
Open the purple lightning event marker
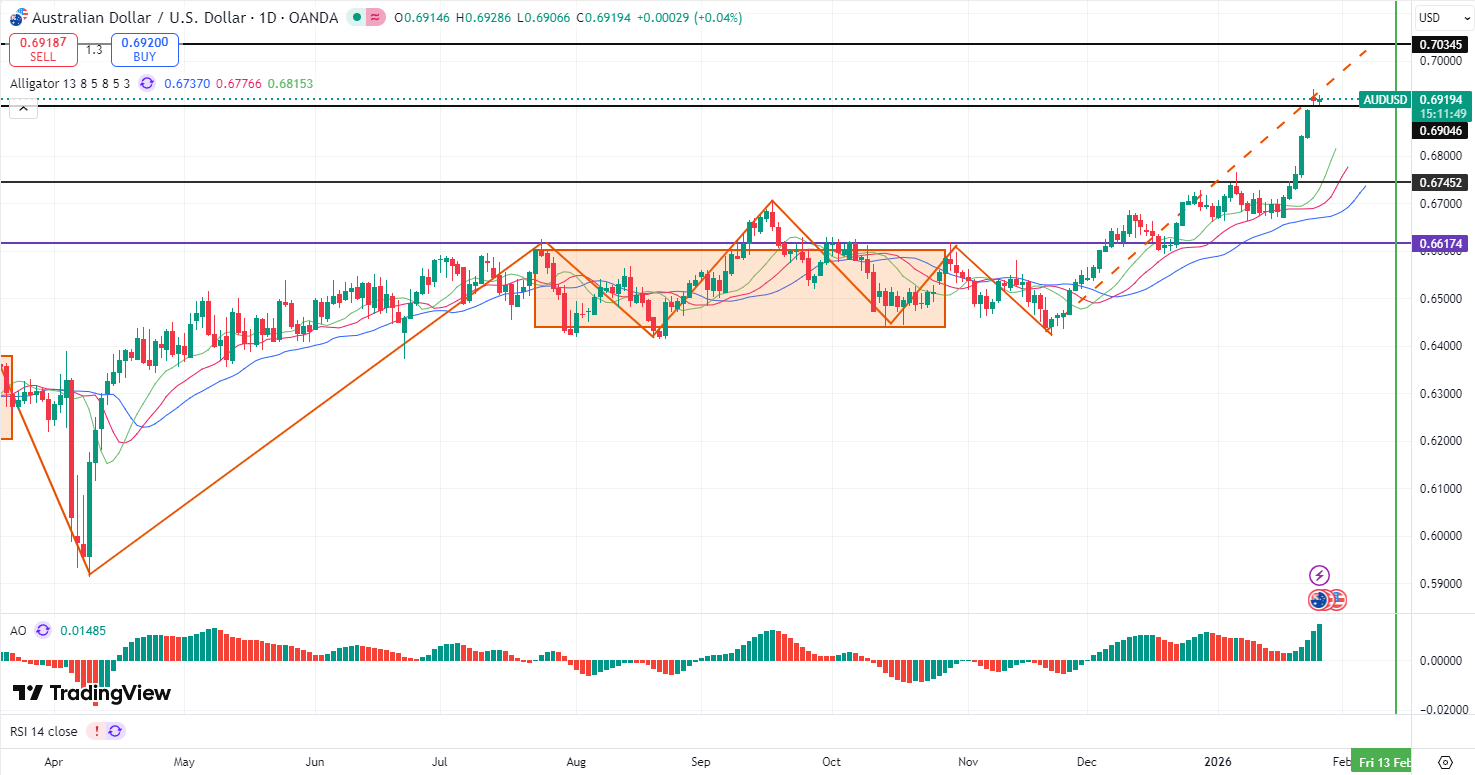1319,575
